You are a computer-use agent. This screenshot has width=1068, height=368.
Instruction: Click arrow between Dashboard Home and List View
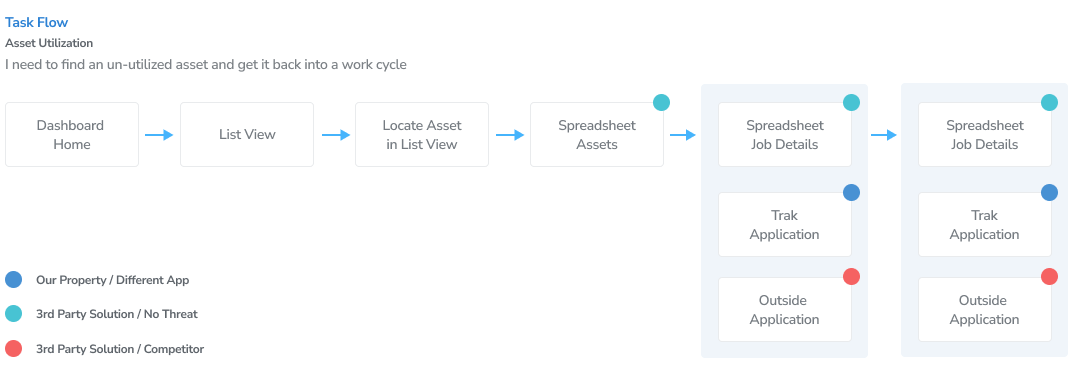coord(159,135)
